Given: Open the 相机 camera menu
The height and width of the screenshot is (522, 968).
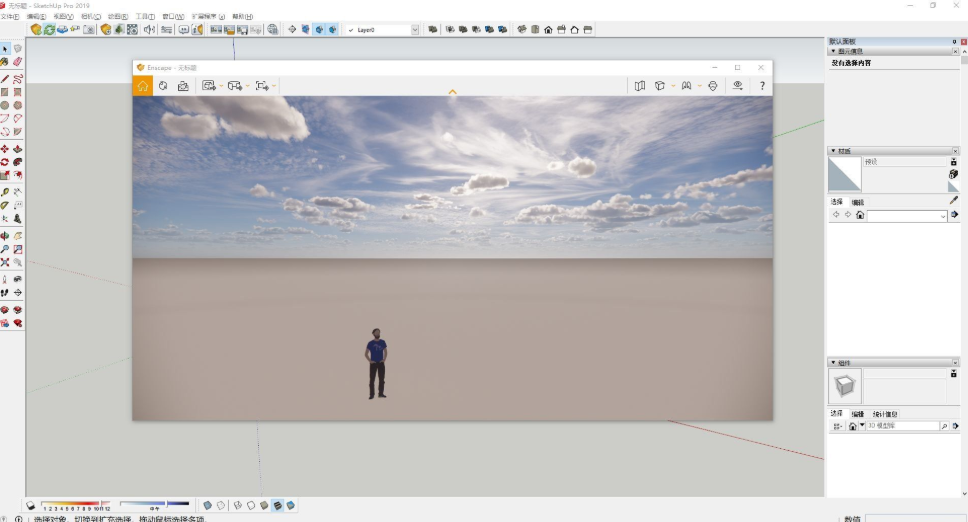Looking at the screenshot, I should coord(90,17).
